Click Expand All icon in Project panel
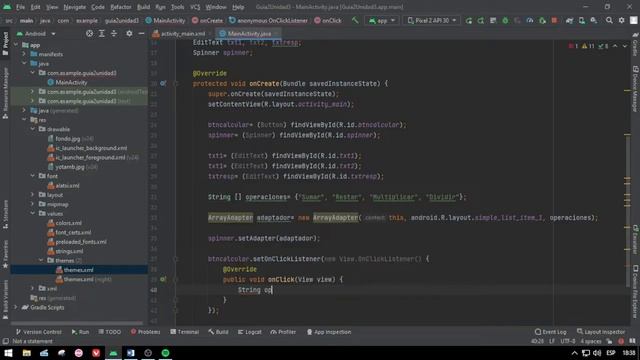The image size is (640, 360). pos(102,33)
